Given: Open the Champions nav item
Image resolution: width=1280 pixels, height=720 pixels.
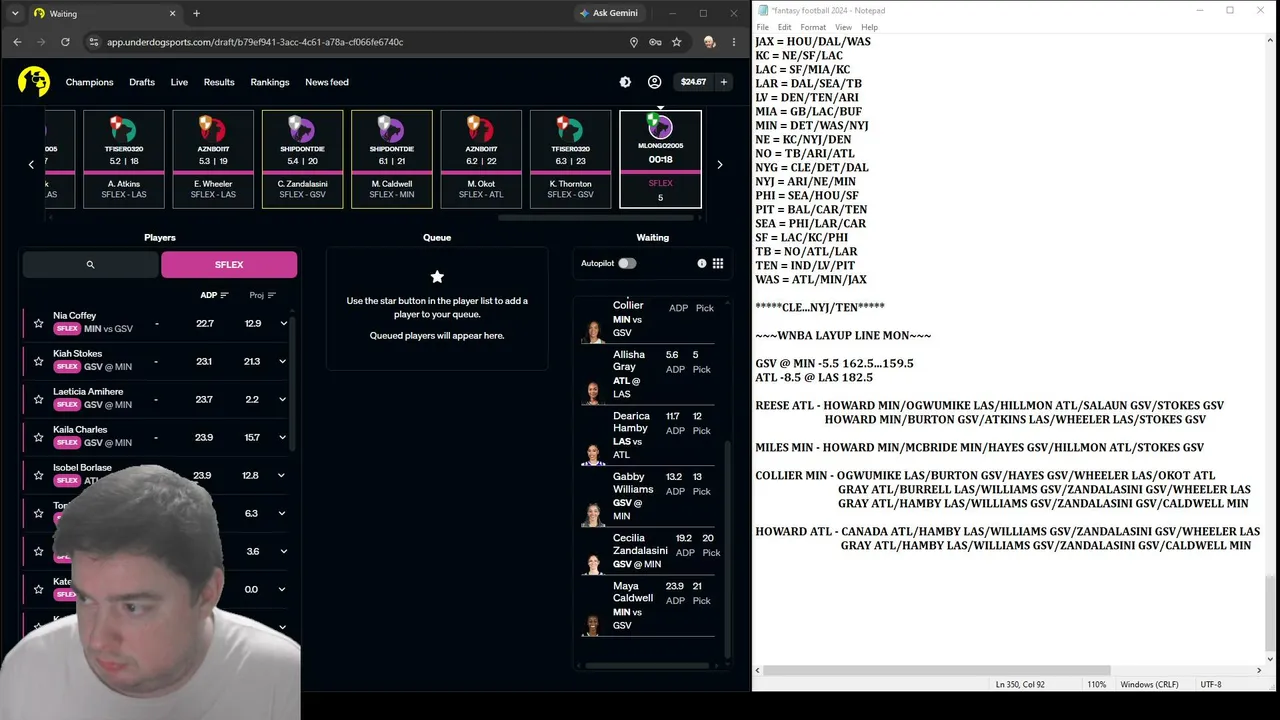Looking at the screenshot, I should (89, 82).
